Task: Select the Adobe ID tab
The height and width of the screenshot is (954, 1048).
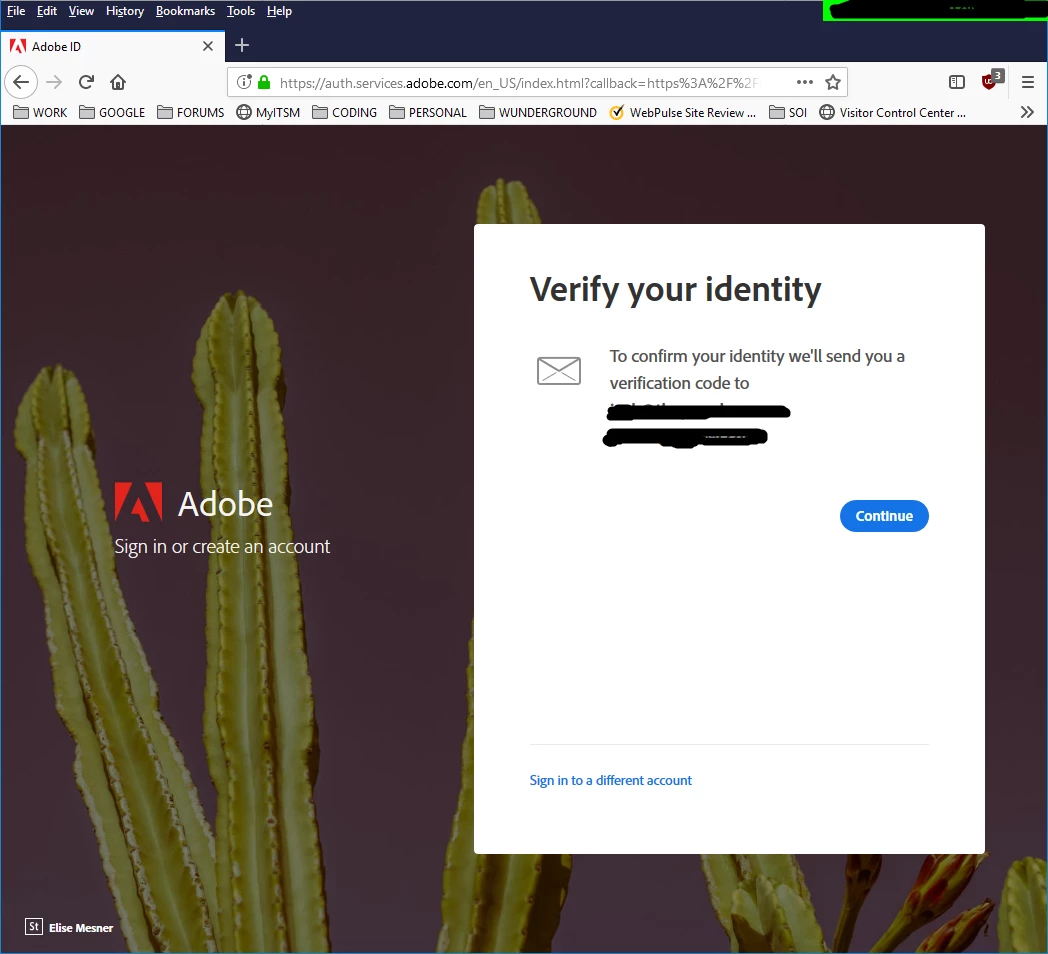Action: (x=112, y=46)
